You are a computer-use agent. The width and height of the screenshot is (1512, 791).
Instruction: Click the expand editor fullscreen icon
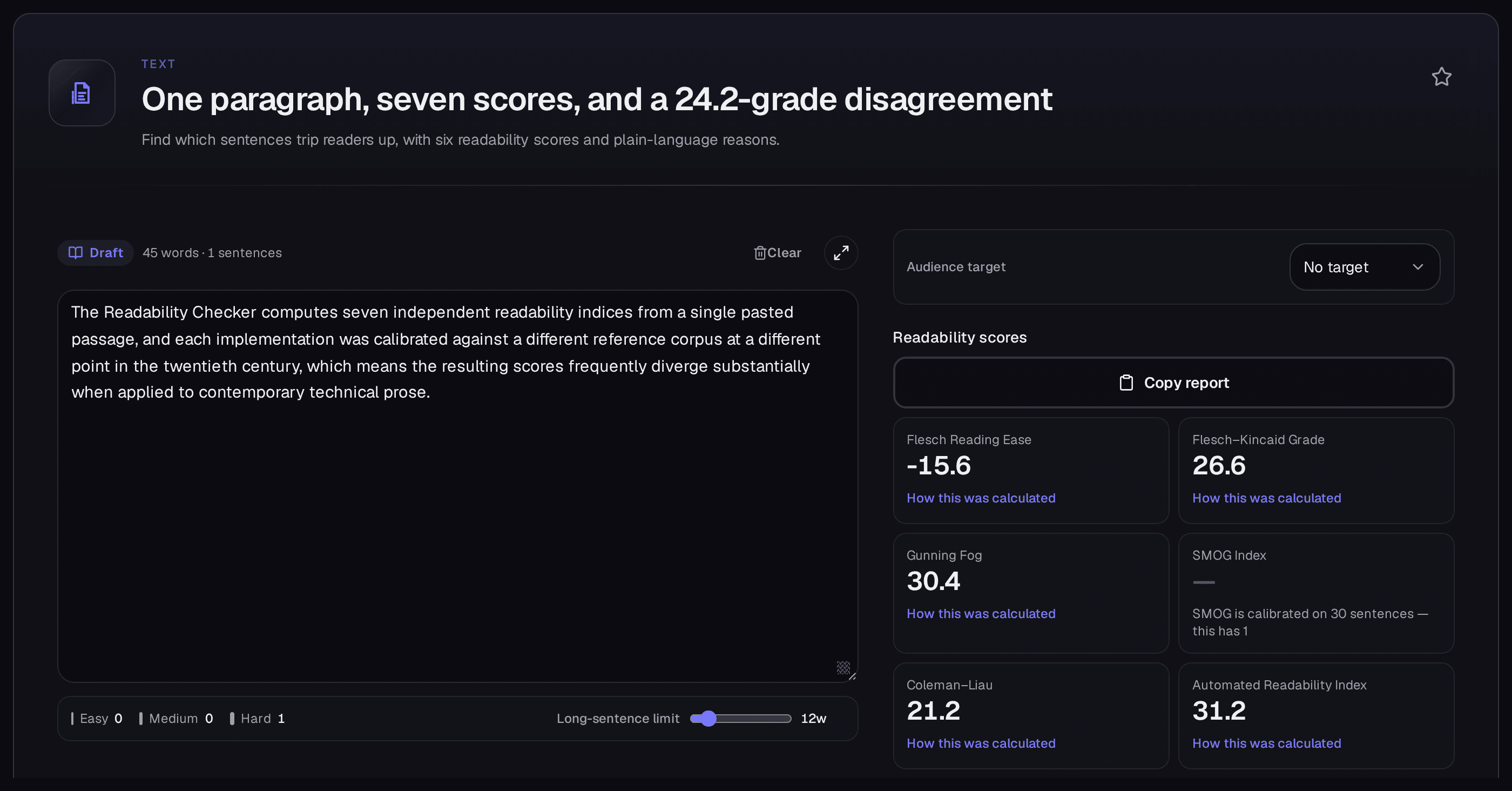[841, 252]
